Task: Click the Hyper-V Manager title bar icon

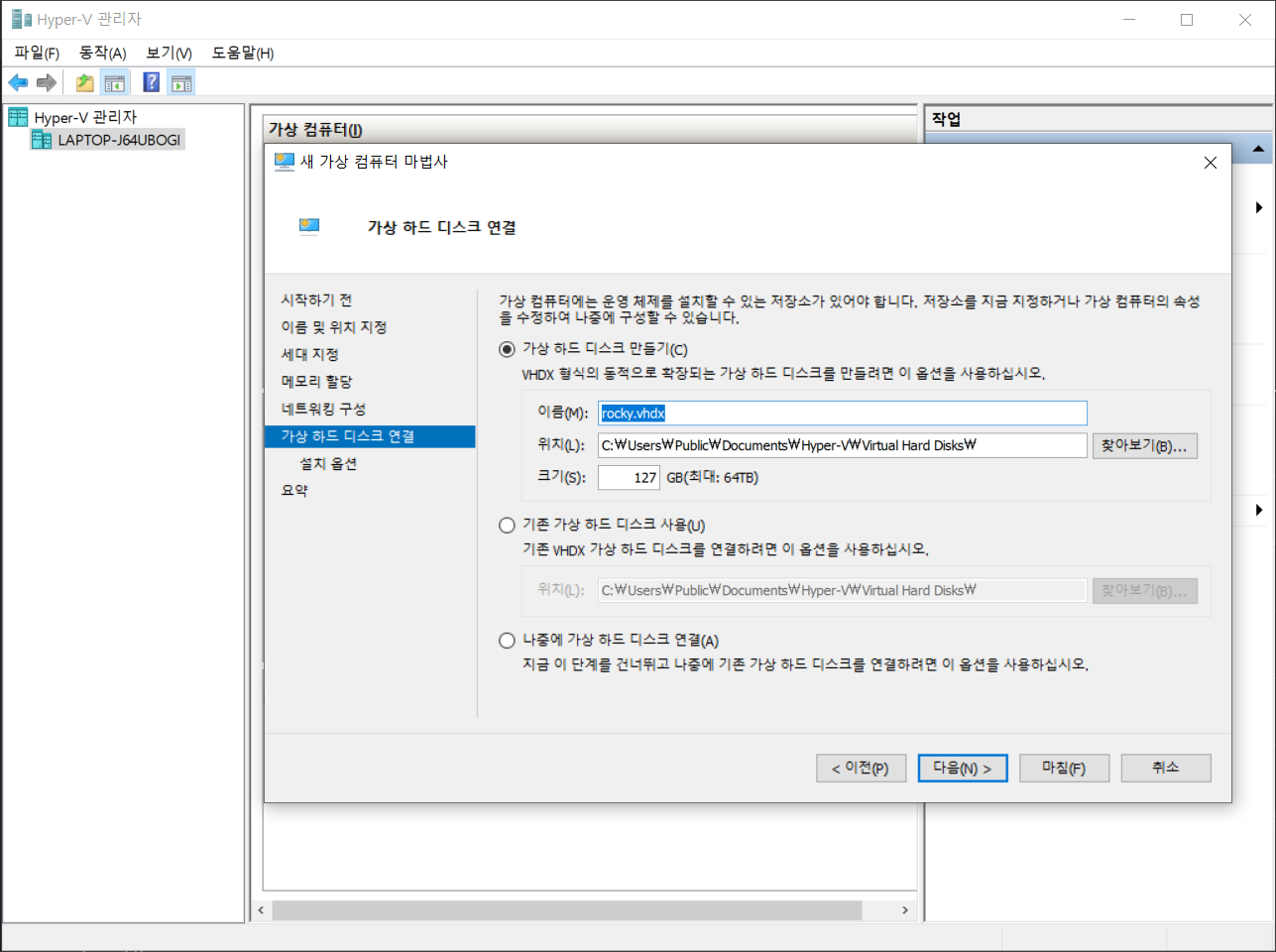Action: [x=21, y=19]
